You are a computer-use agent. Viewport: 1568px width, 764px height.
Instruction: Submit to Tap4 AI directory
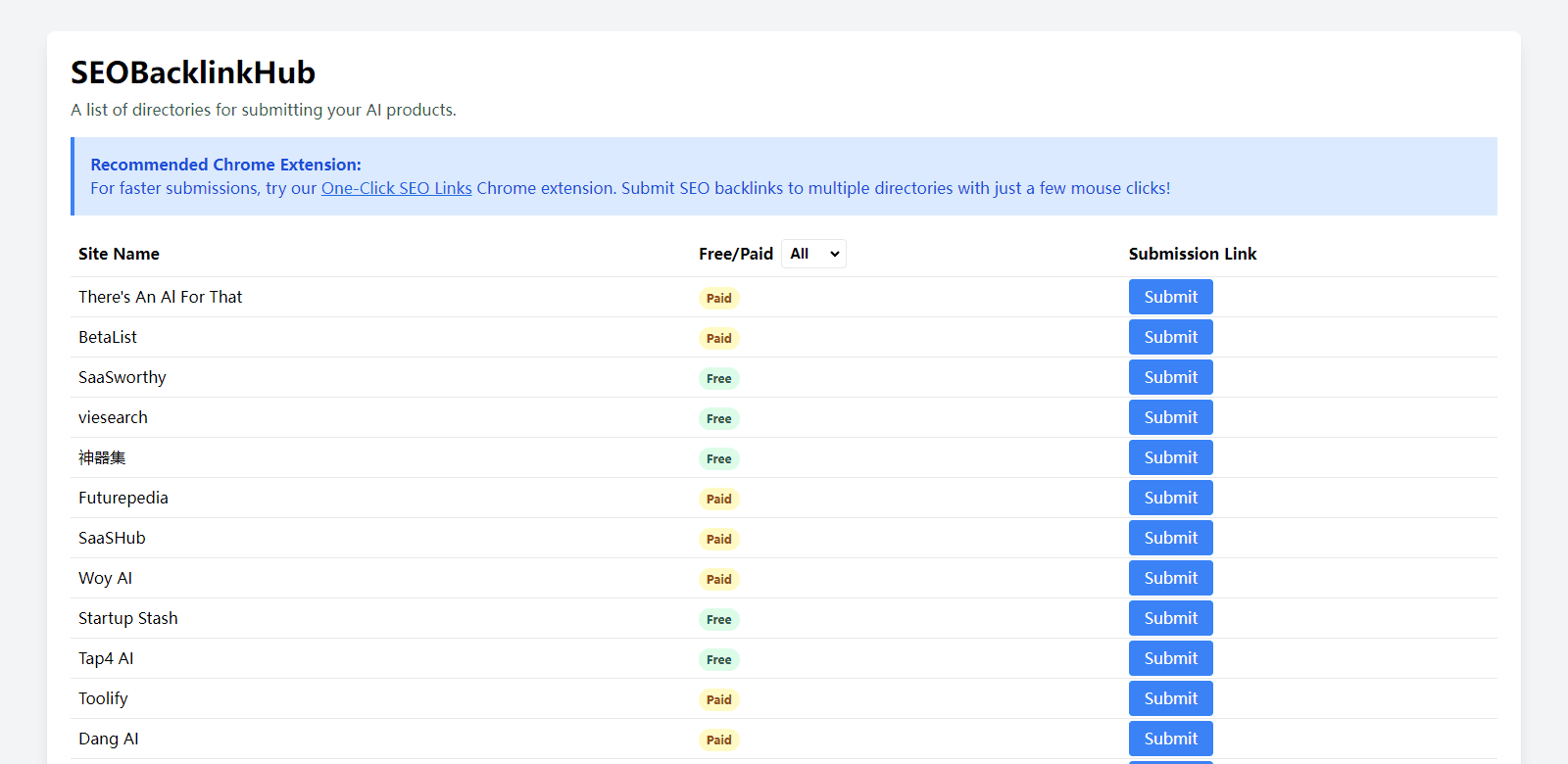click(x=1171, y=658)
